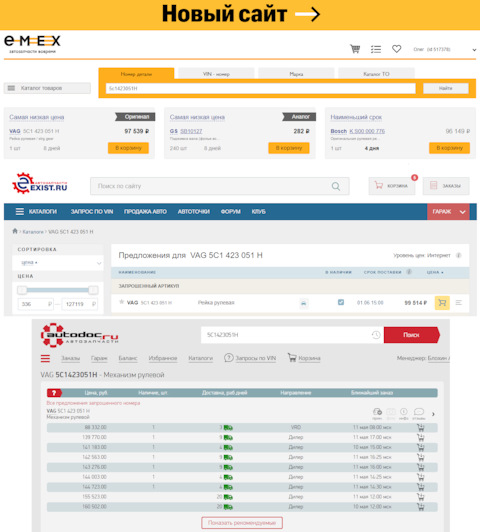Open the Exist.ru sort 'цена' dropdown

tap(58, 263)
